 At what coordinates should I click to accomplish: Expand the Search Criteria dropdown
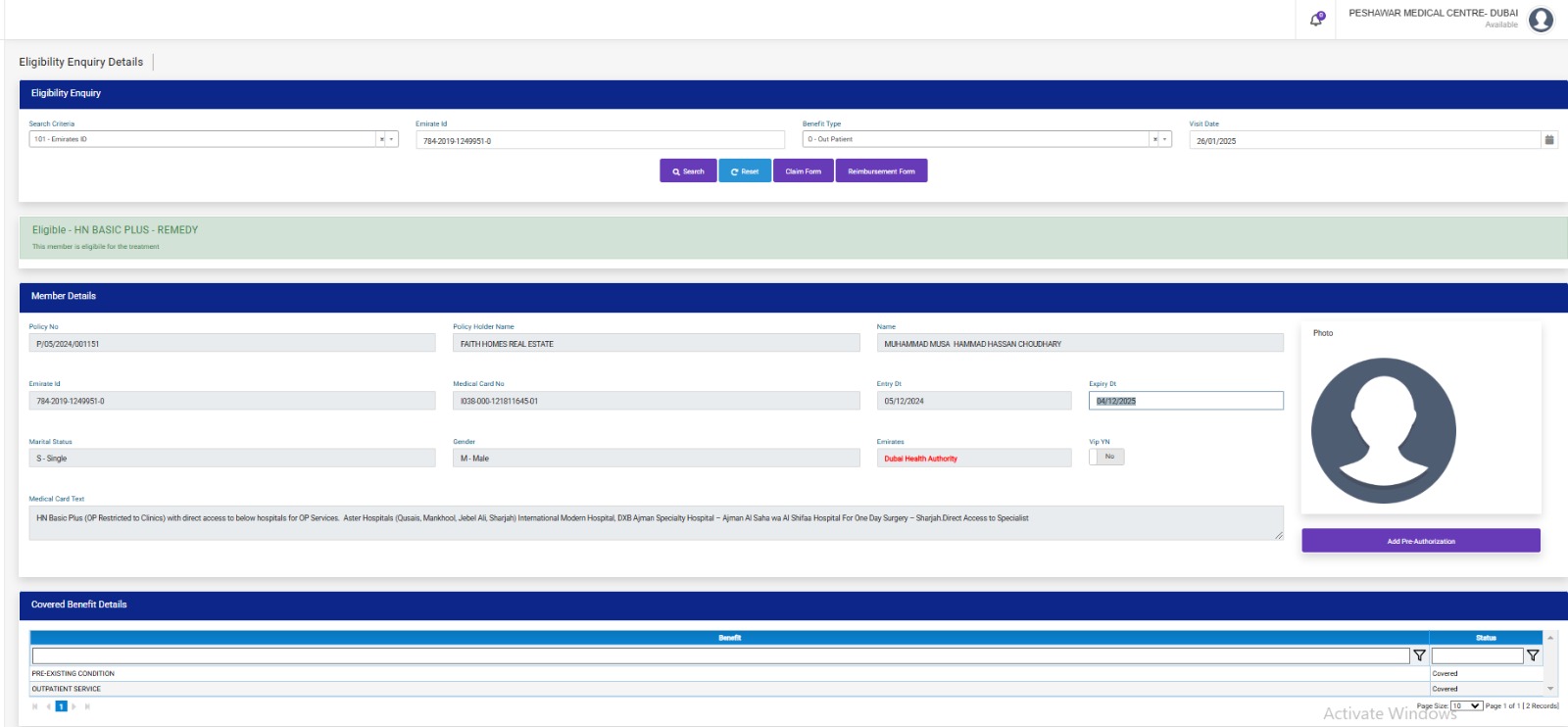392,139
